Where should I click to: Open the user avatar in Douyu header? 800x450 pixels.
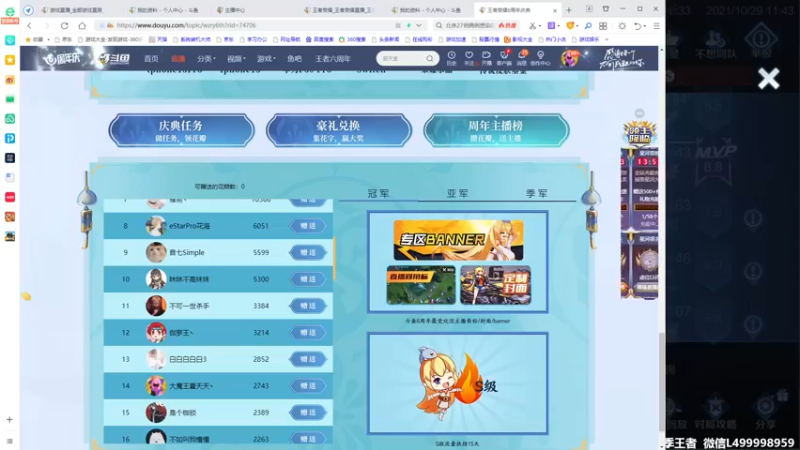[x=569, y=58]
